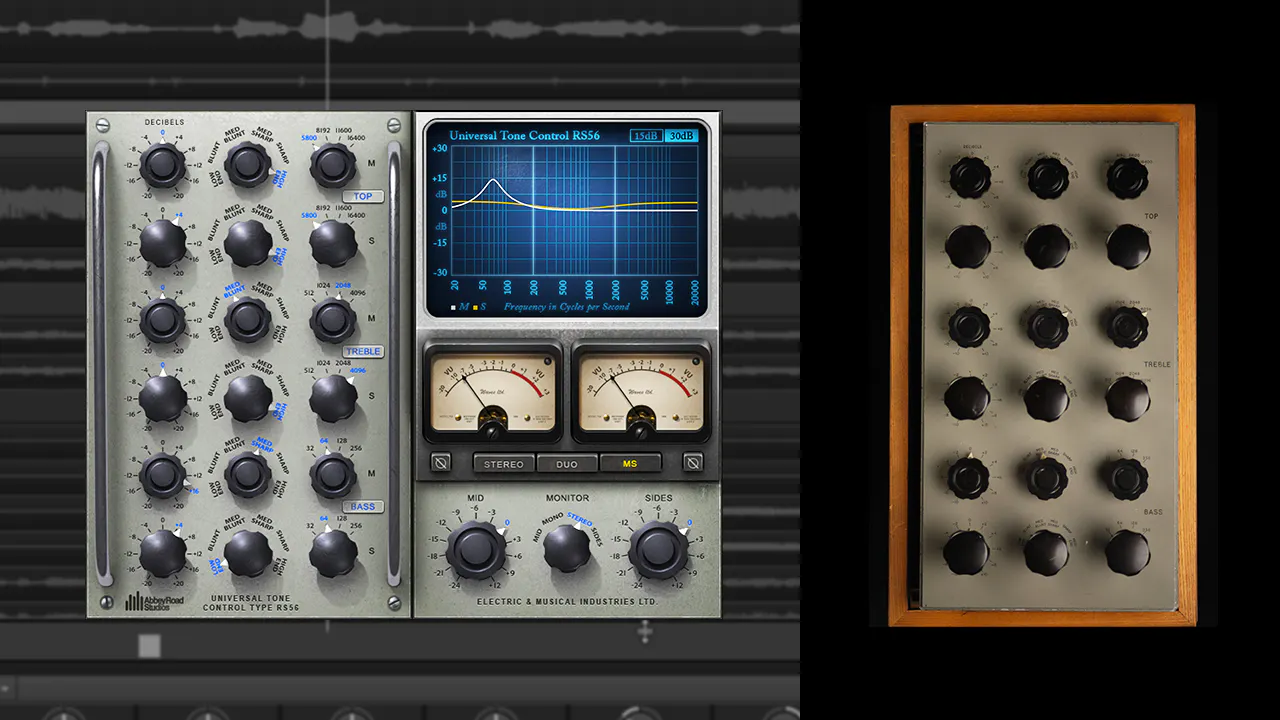Image resolution: width=1280 pixels, height=720 pixels.
Task: Click the Treble S filter shape knob
Action: click(248, 398)
